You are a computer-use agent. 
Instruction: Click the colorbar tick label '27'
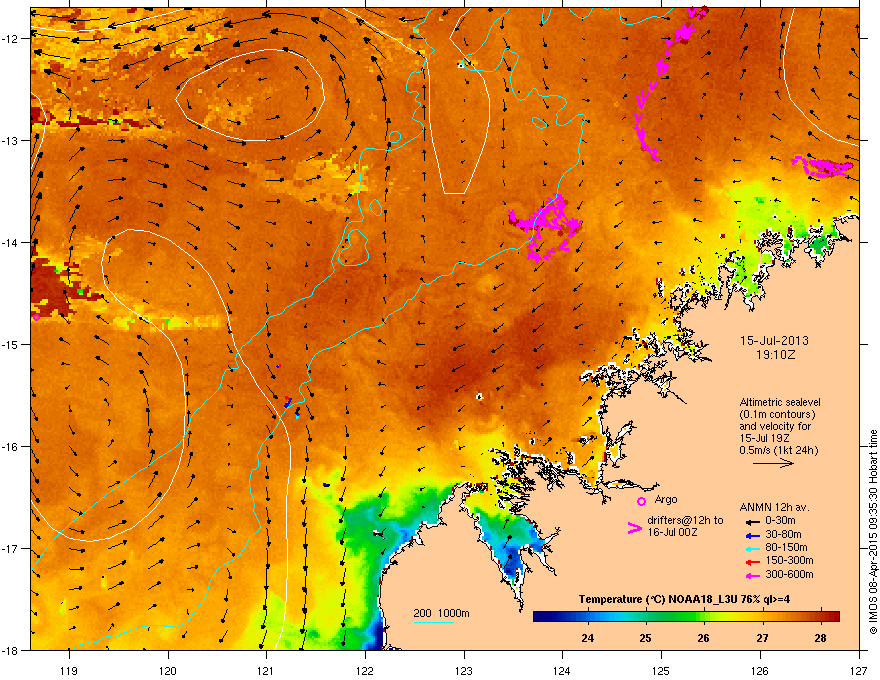pos(762,638)
